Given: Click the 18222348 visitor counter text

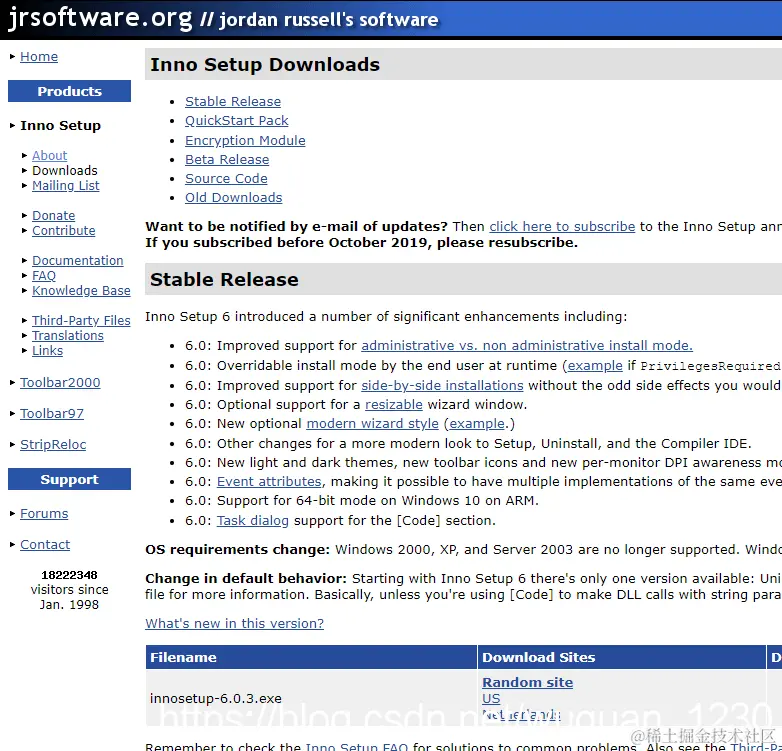Looking at the screenshot, I should coord(69,575).
